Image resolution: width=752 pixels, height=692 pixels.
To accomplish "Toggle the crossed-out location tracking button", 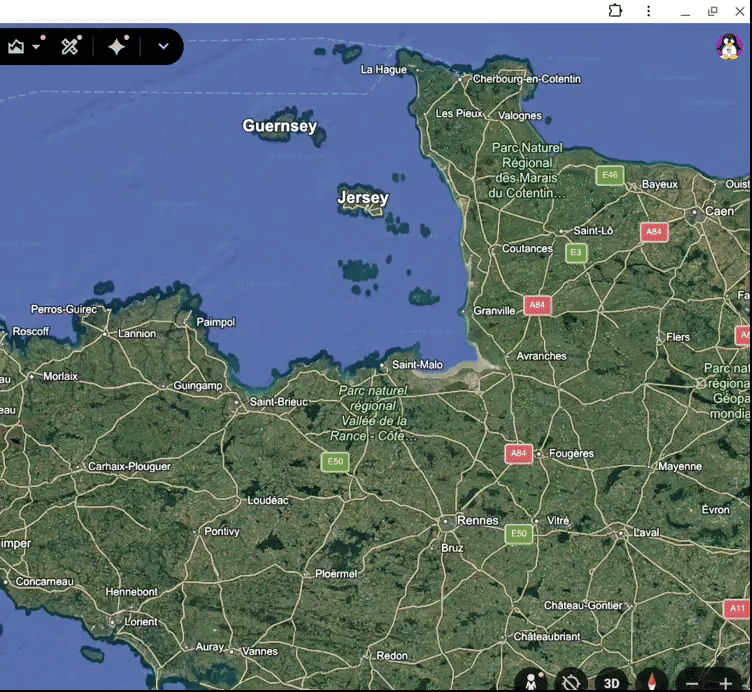I will coord(571,681).
